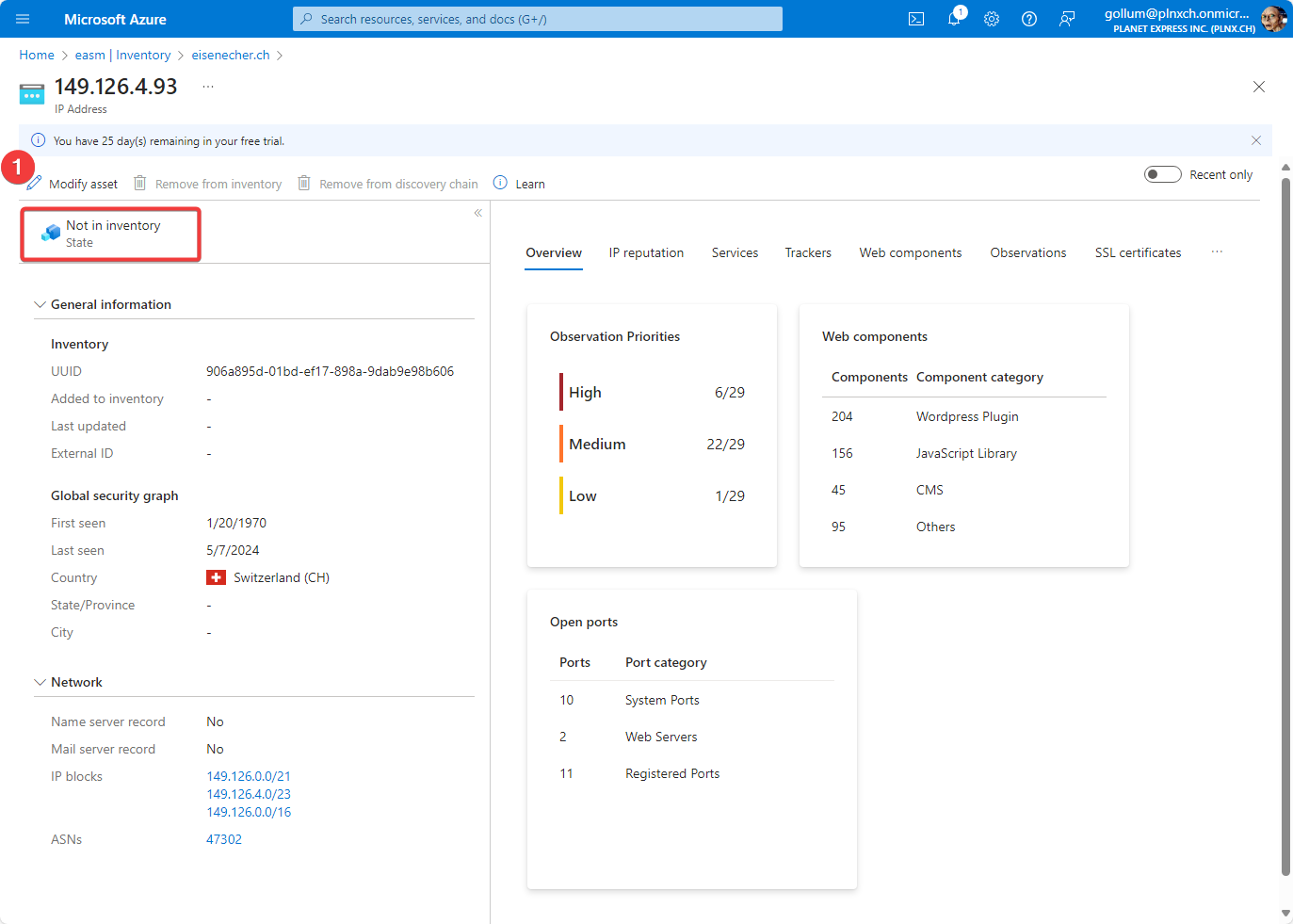Dismiss the free trial notification banner
Image resolution: width=1293 pixels, height=924 pixels.
click(1255, 140)
